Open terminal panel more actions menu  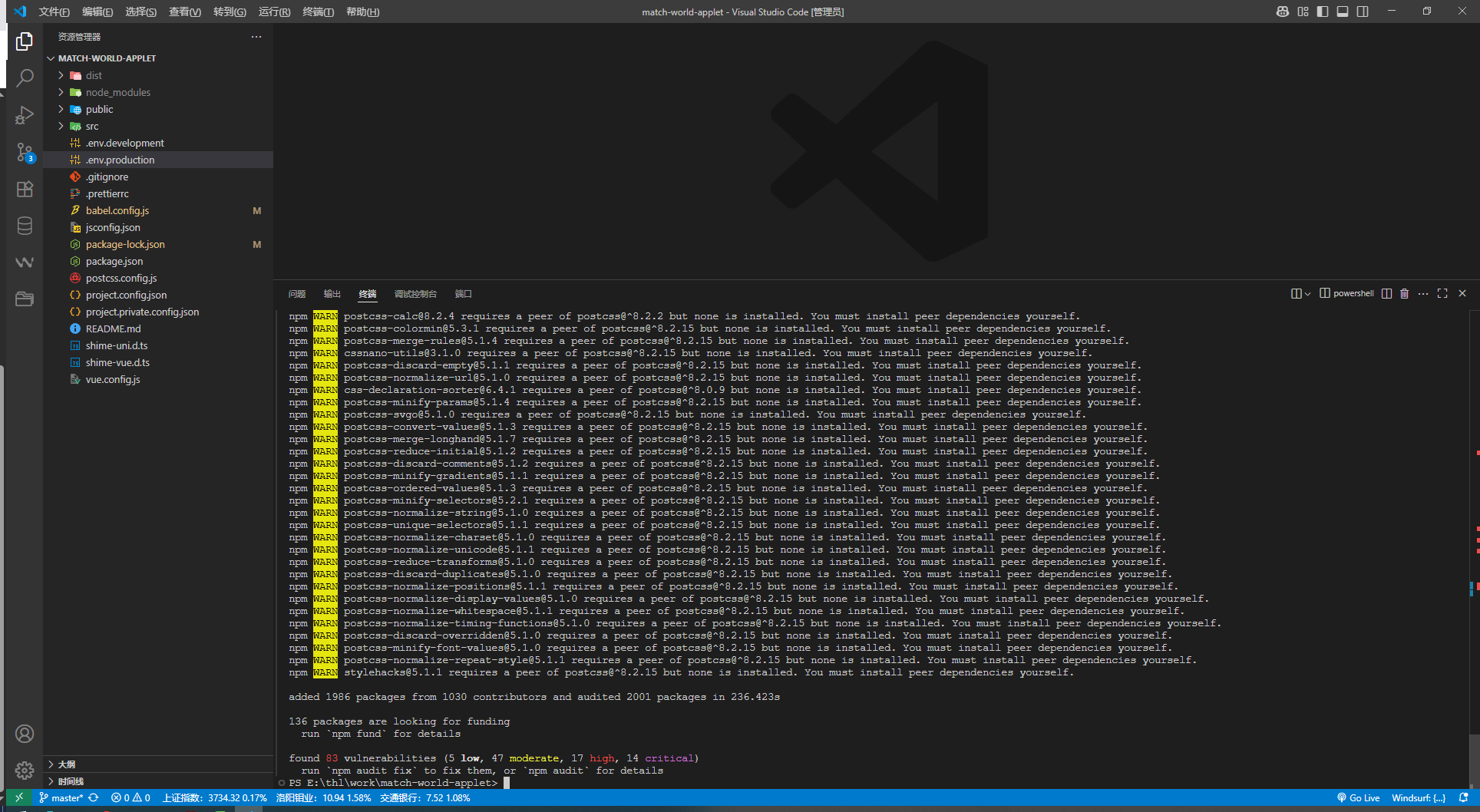tap(1423, 293)
